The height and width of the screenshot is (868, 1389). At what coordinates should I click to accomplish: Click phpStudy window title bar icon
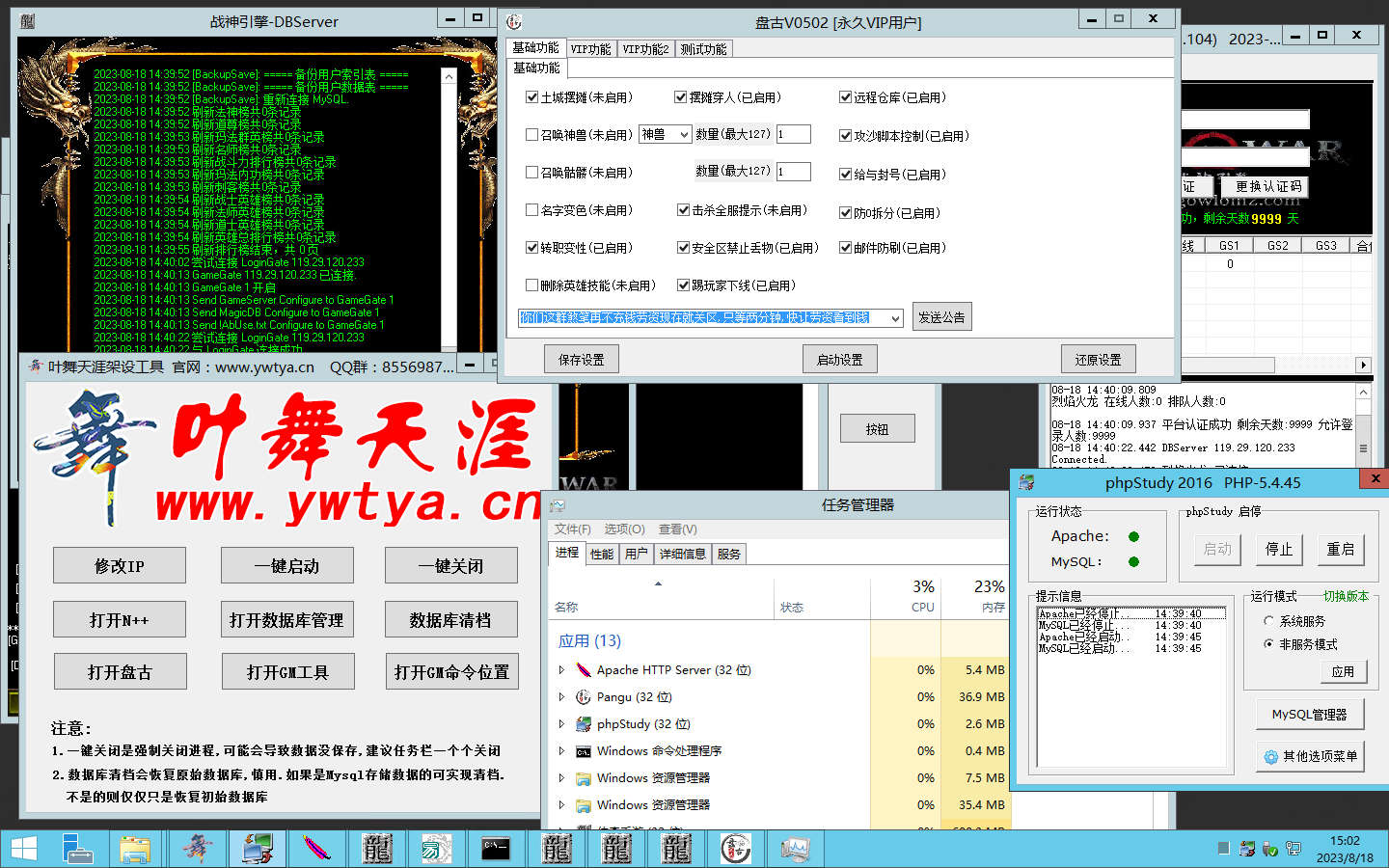1026,482
